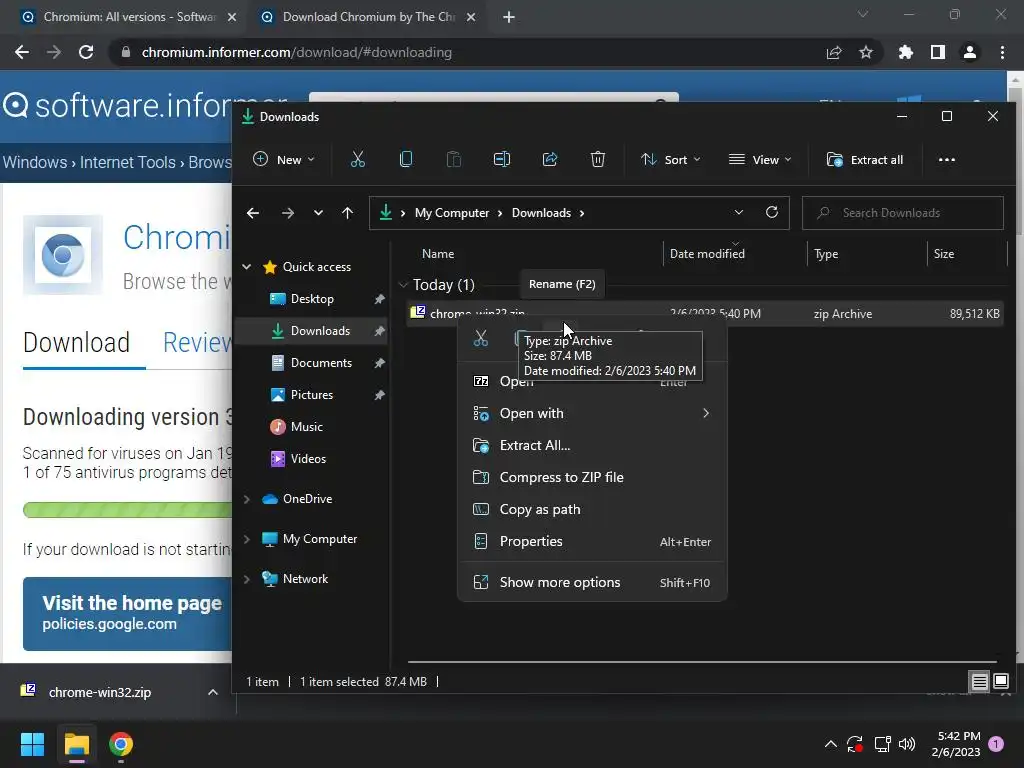Share this page icon in address bar
Viewport: 1024px width, 768px height.
click(834, 52)
